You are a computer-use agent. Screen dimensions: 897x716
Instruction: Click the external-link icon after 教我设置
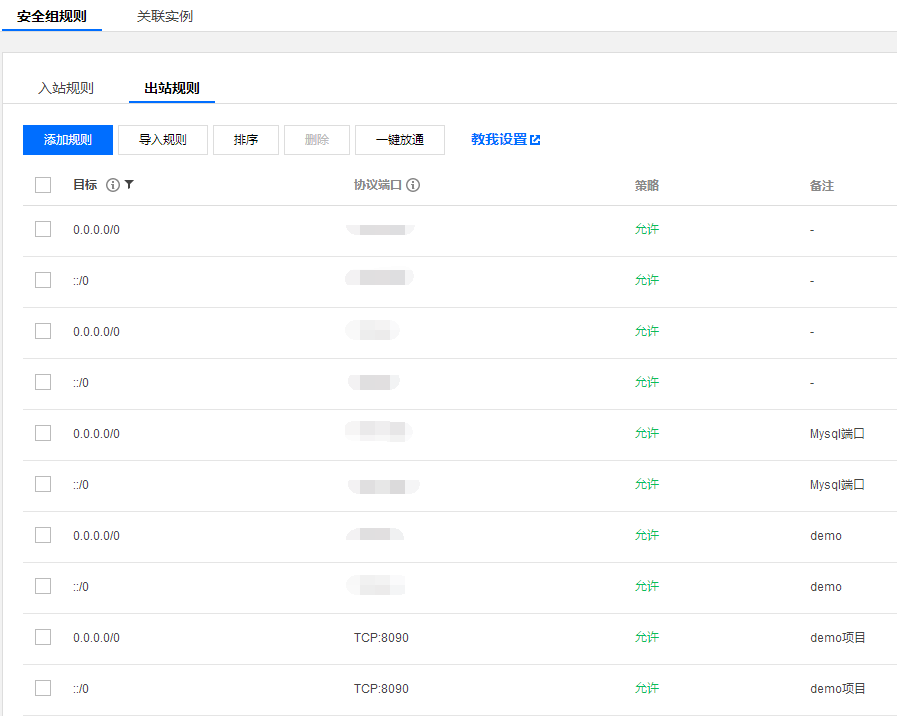[x=534, y=139]
